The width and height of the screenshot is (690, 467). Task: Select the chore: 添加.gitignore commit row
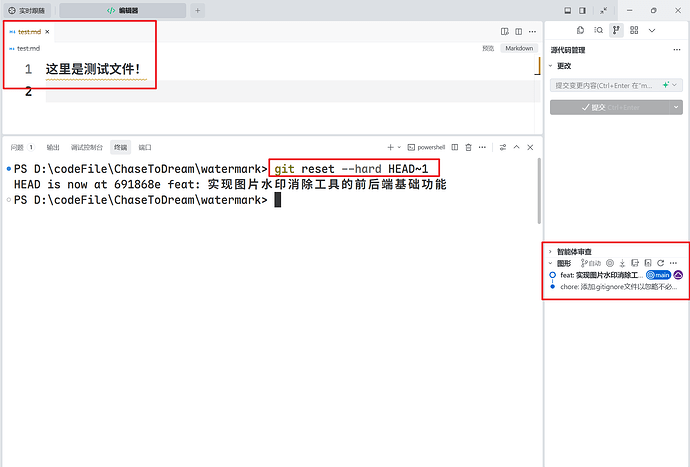pyautogui.click(x=618, y=287)
